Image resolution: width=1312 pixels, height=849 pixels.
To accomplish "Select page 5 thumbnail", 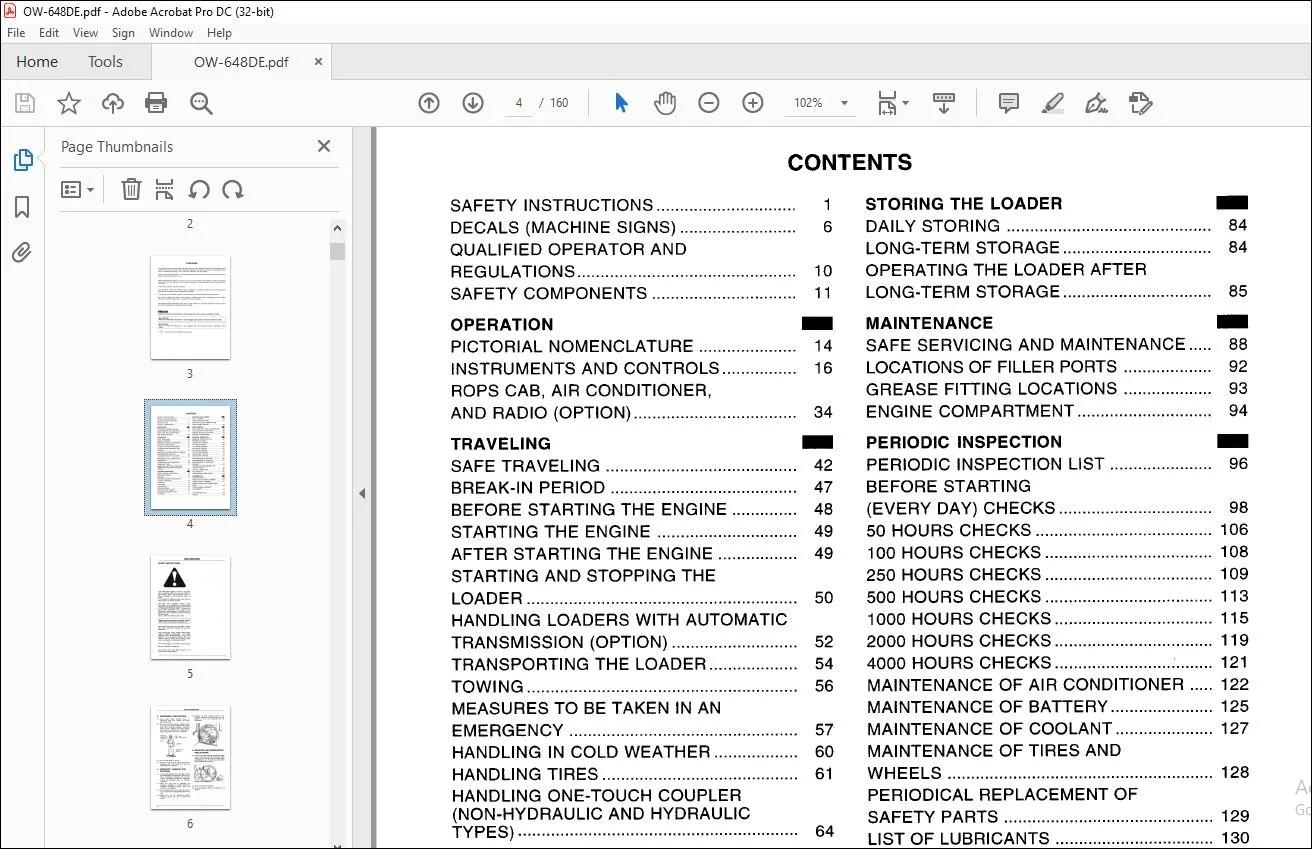I will [190, 608].
